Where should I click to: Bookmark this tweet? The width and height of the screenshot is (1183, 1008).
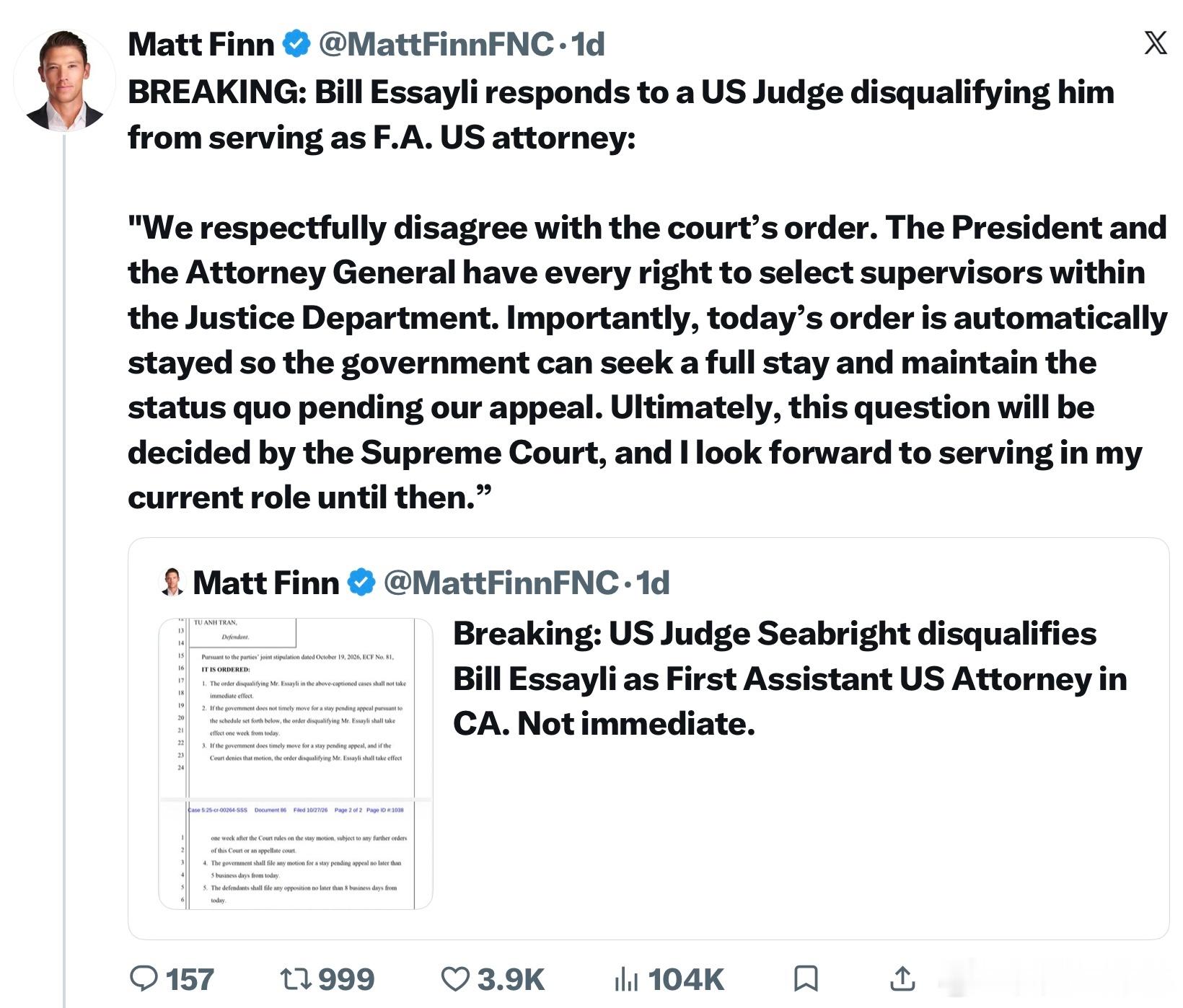(x=805, y=978)
